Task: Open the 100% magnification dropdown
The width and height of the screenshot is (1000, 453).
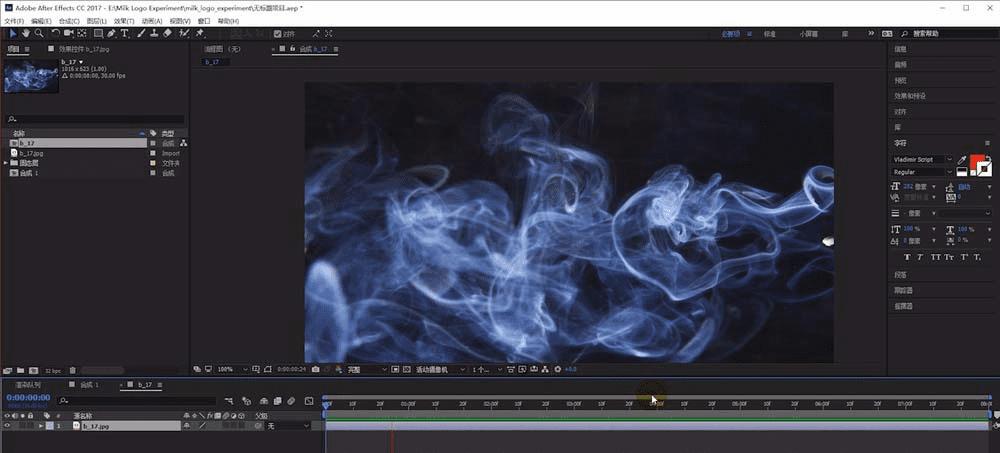Action: coord(230,369)
